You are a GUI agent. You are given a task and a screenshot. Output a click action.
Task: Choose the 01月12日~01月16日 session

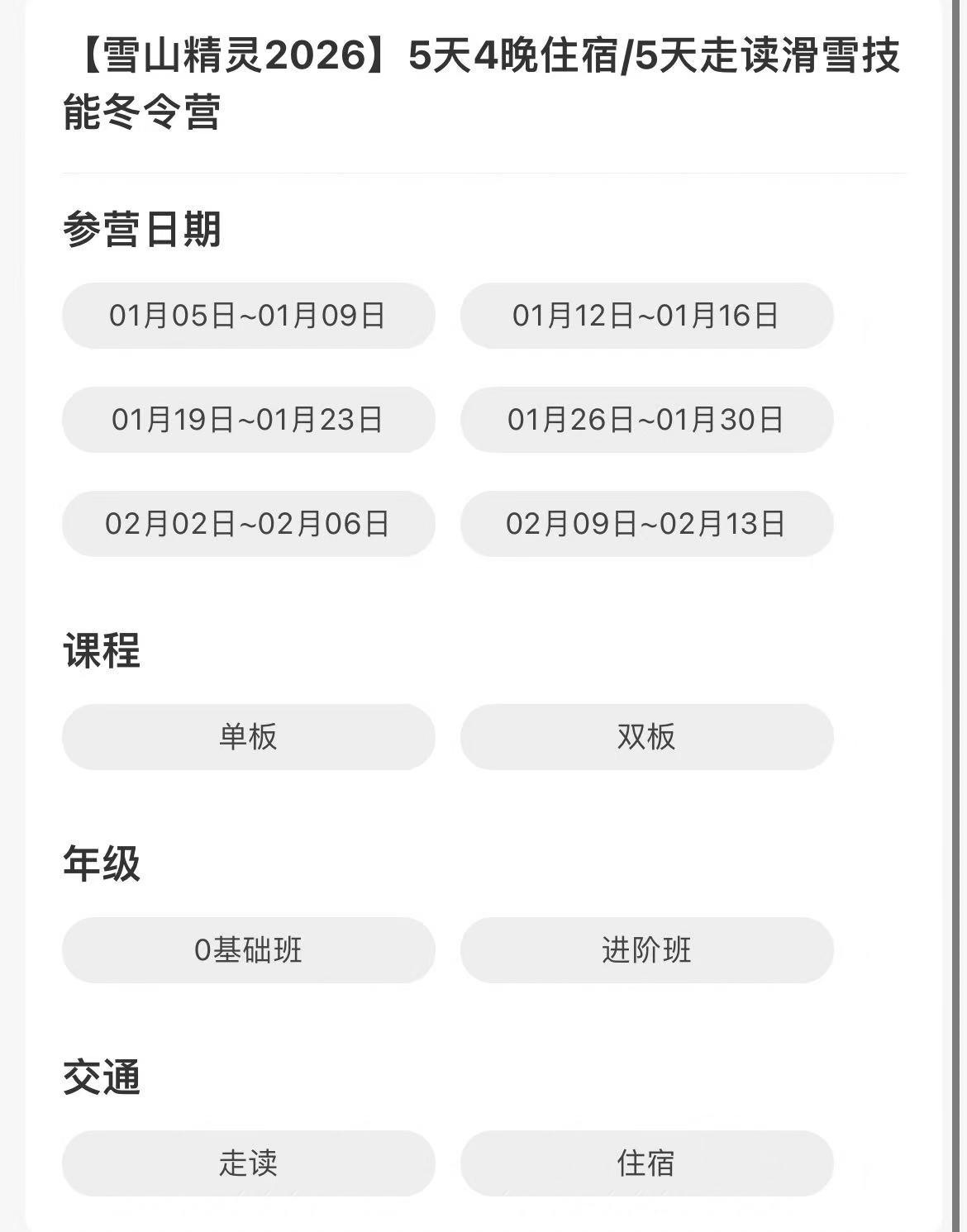tap(646, 316)
